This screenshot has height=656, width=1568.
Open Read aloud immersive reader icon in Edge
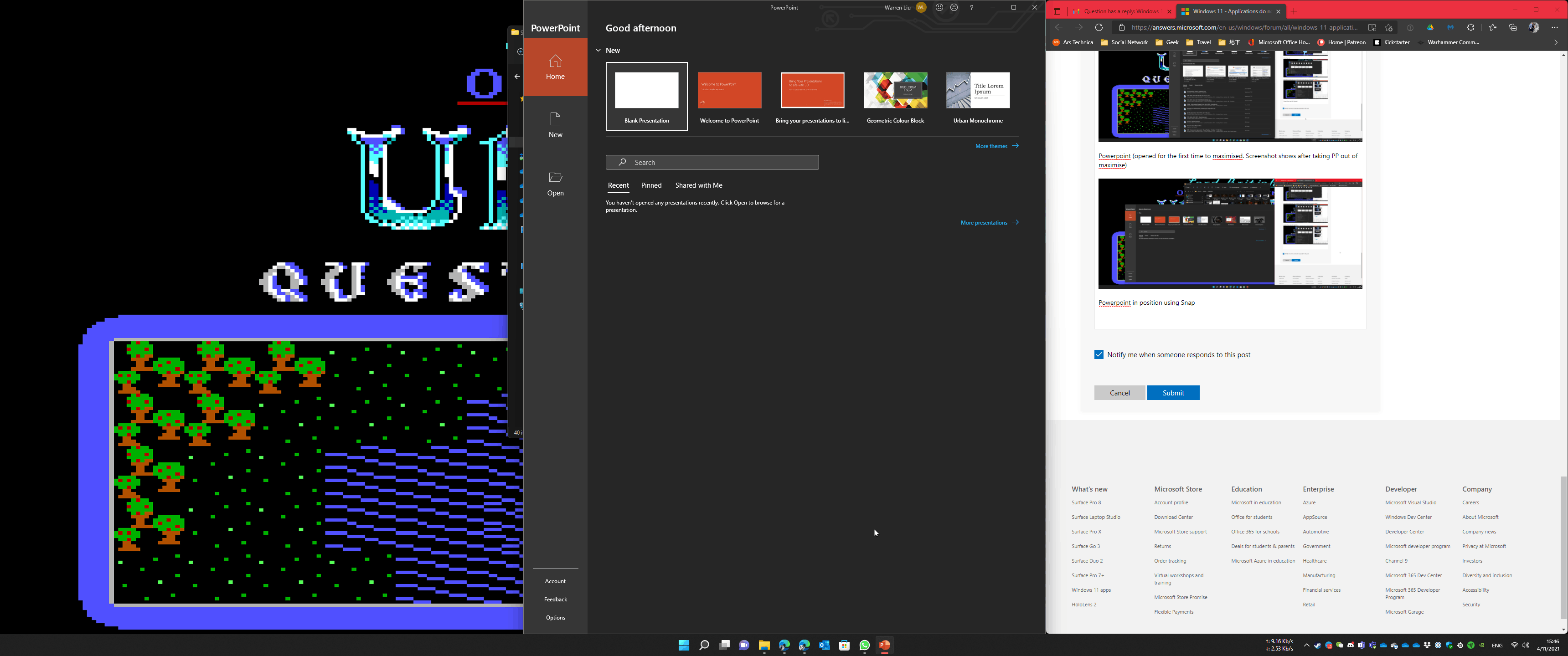point(1372,27)
